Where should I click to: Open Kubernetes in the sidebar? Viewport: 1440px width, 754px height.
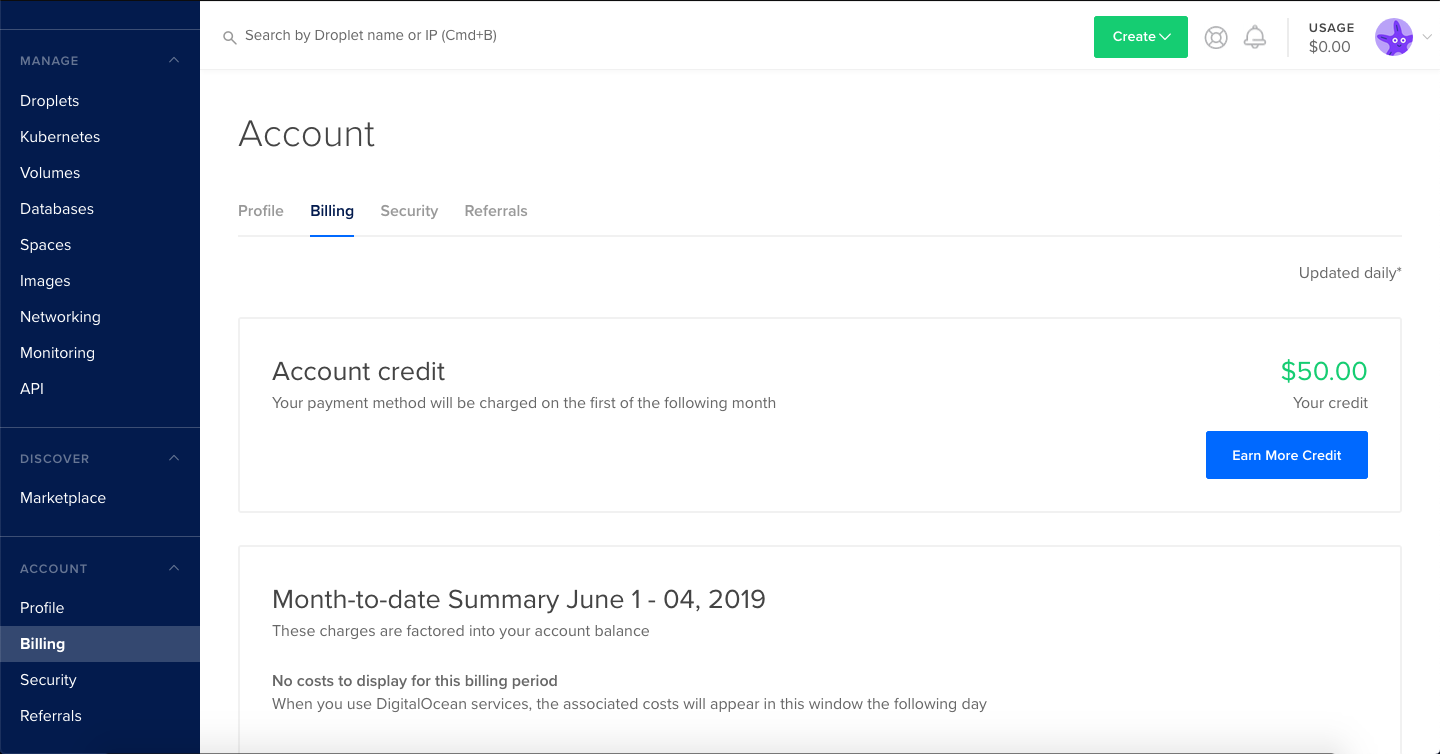click(60, 137)
